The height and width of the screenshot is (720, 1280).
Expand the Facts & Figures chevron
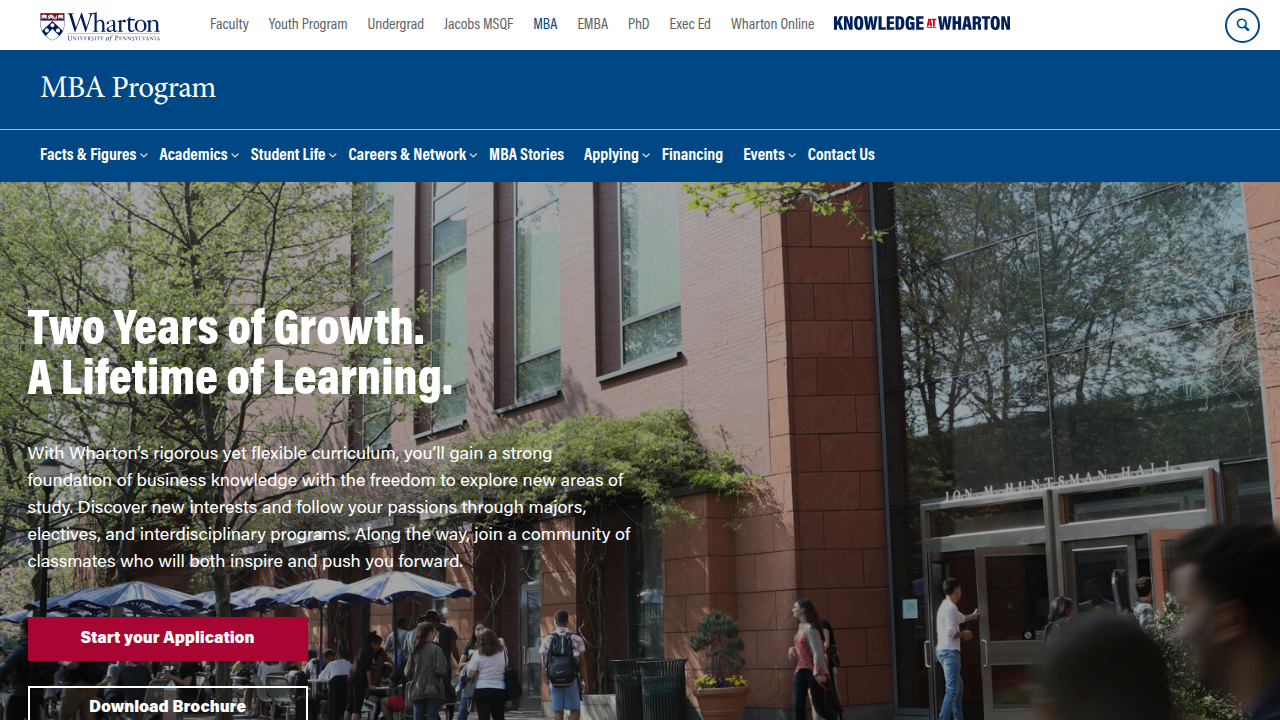click(144, 156)
